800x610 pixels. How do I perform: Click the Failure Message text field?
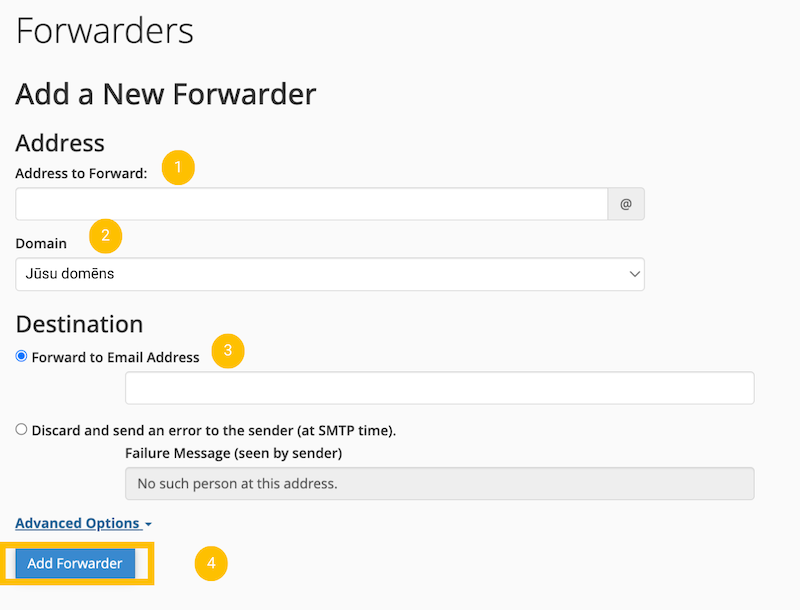click(439, 484)
